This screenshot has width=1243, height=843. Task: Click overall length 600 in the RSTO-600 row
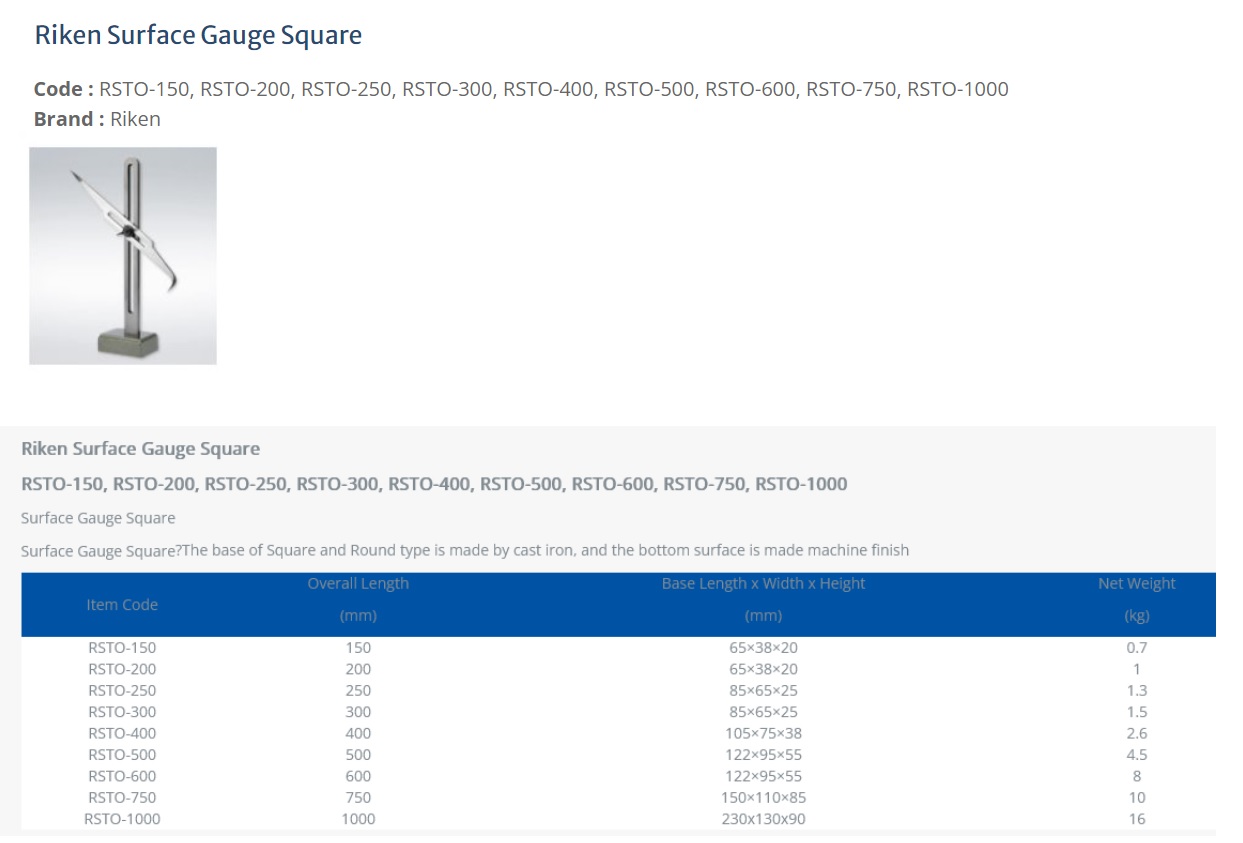(x=358, y=776)
